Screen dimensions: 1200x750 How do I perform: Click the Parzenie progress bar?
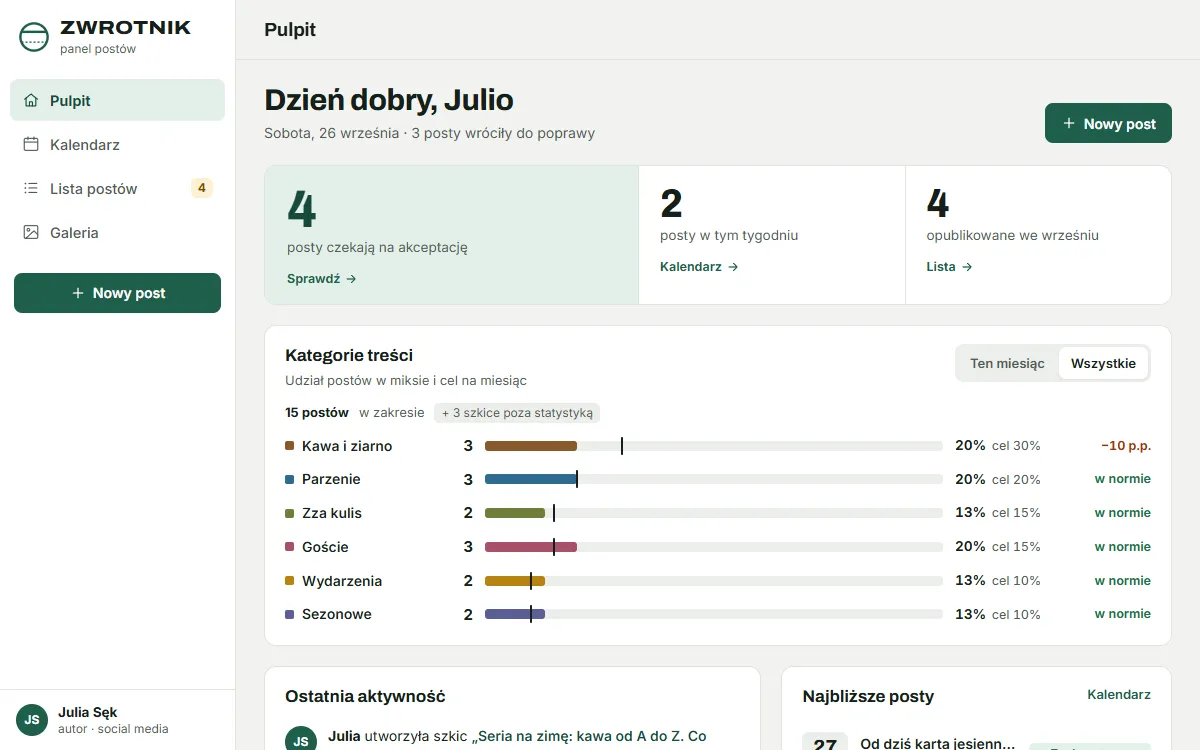tap(714, 479)
